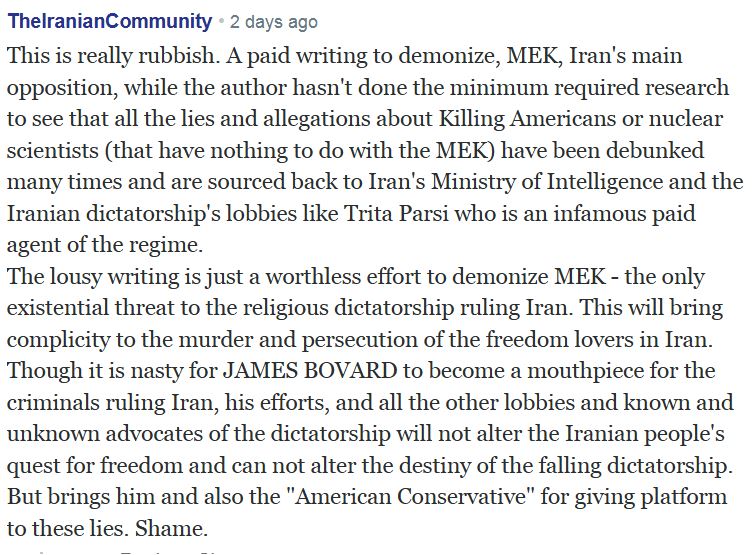Click the words 'Killing Americans' in text
Viewport: 753px width, 555px height.
point(526,119)
